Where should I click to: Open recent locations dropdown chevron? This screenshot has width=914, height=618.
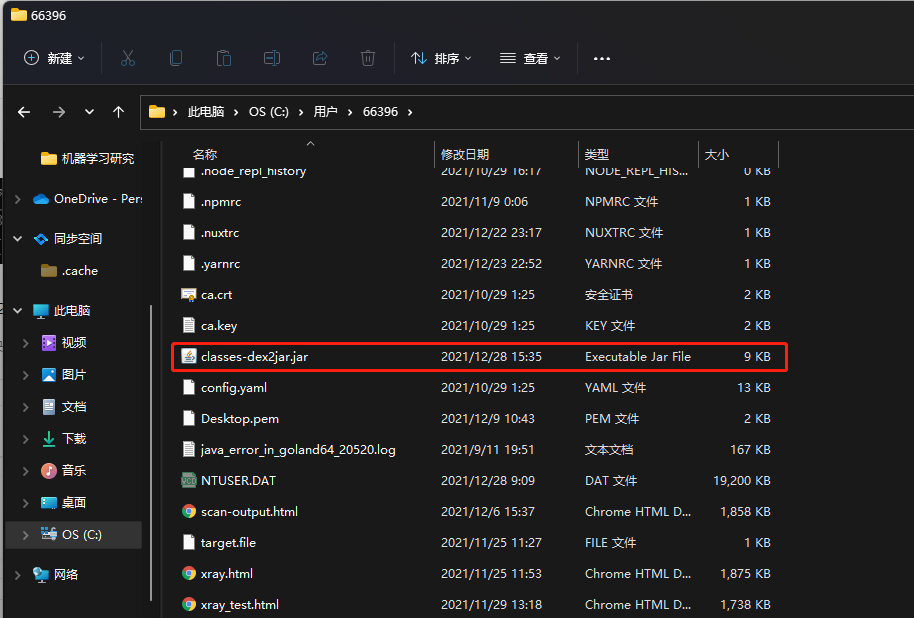(x=89, y=112)
